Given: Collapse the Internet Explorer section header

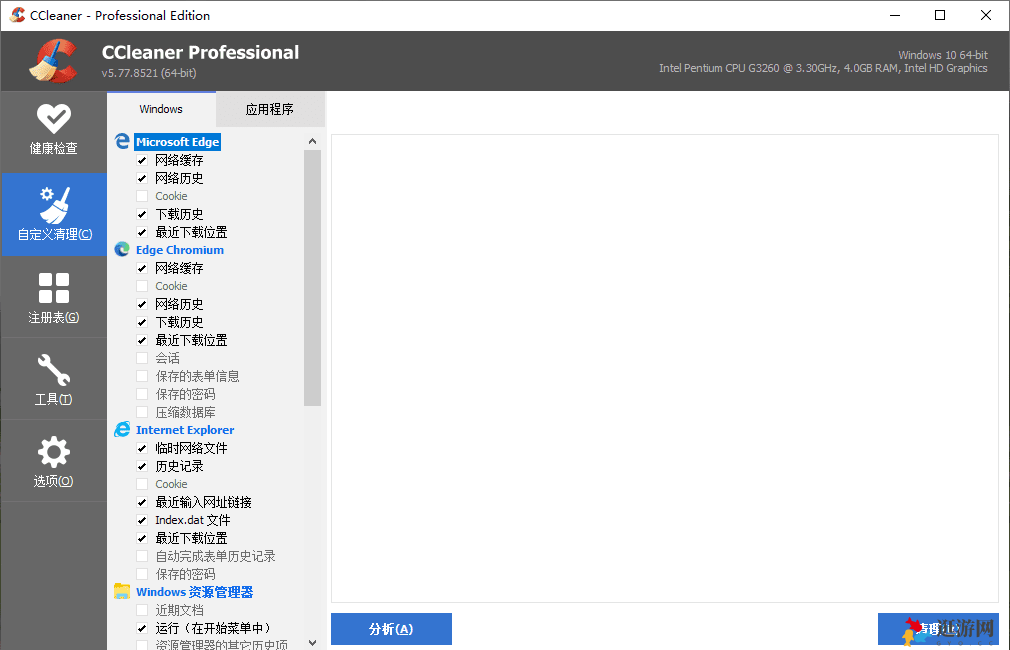Looking at the screenshot, I should click(185, 430).
